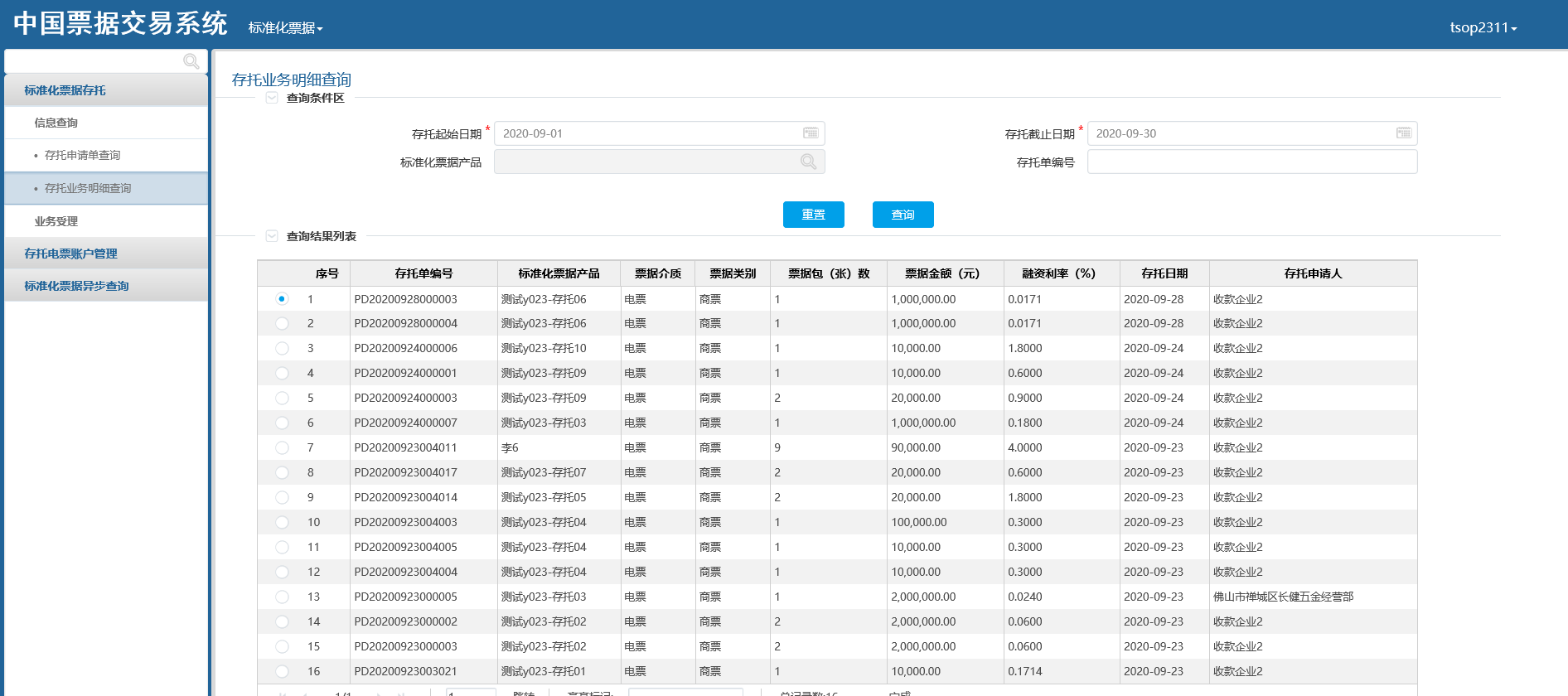This screenshot has height=696, width=1568.
Task: Click cell 测试y023-存托05
Action: [544, 497]
